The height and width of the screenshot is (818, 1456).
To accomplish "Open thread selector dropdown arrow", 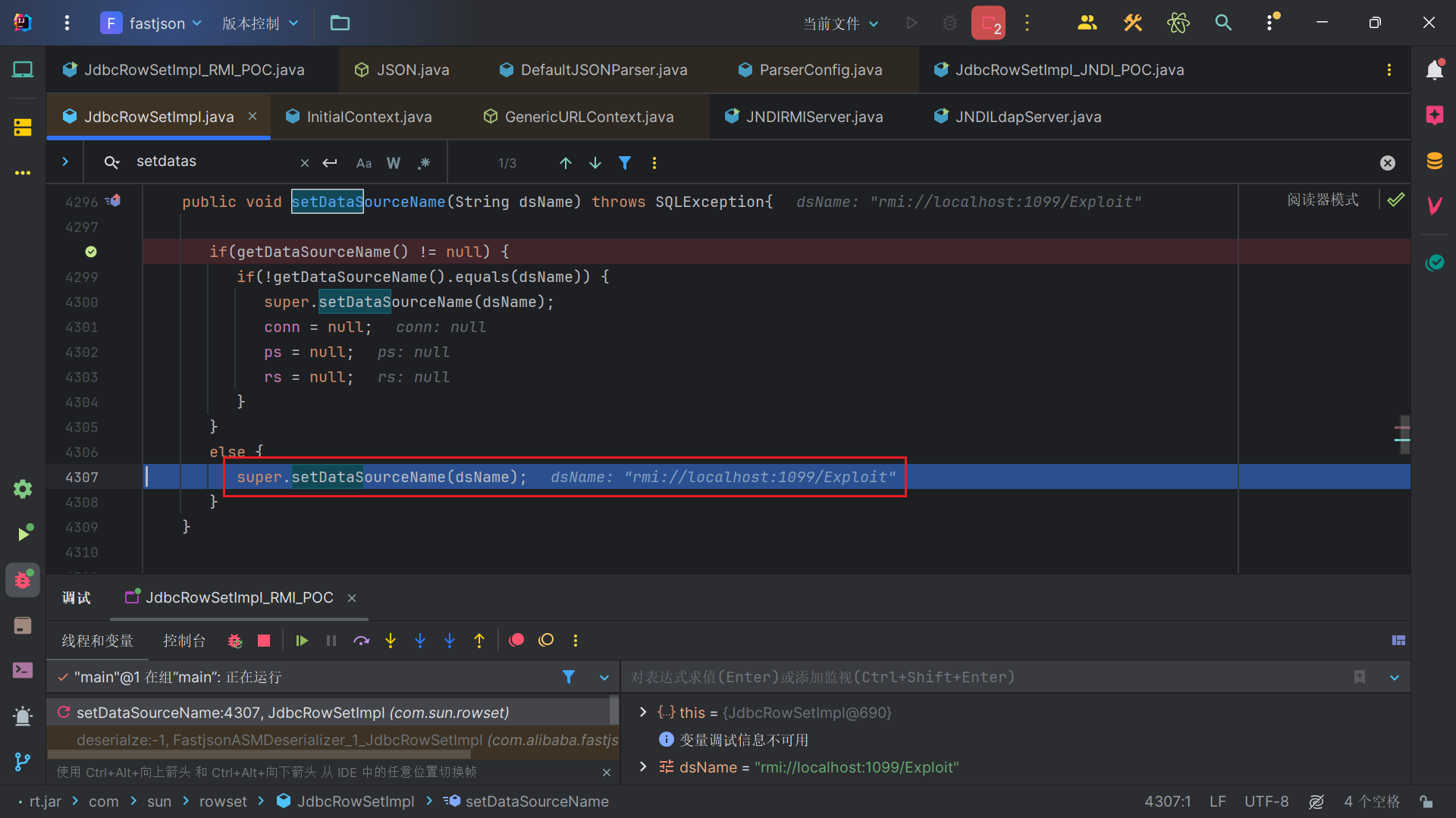I will pyautogui.click(x=604, y=677).
